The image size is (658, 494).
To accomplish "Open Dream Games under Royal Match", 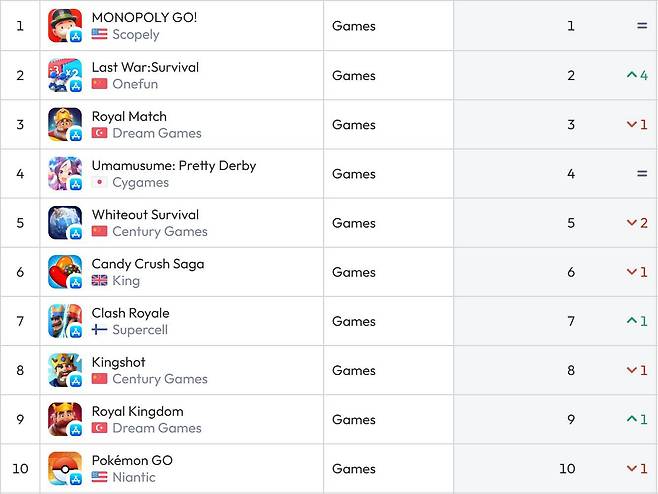I will point(157,133).
